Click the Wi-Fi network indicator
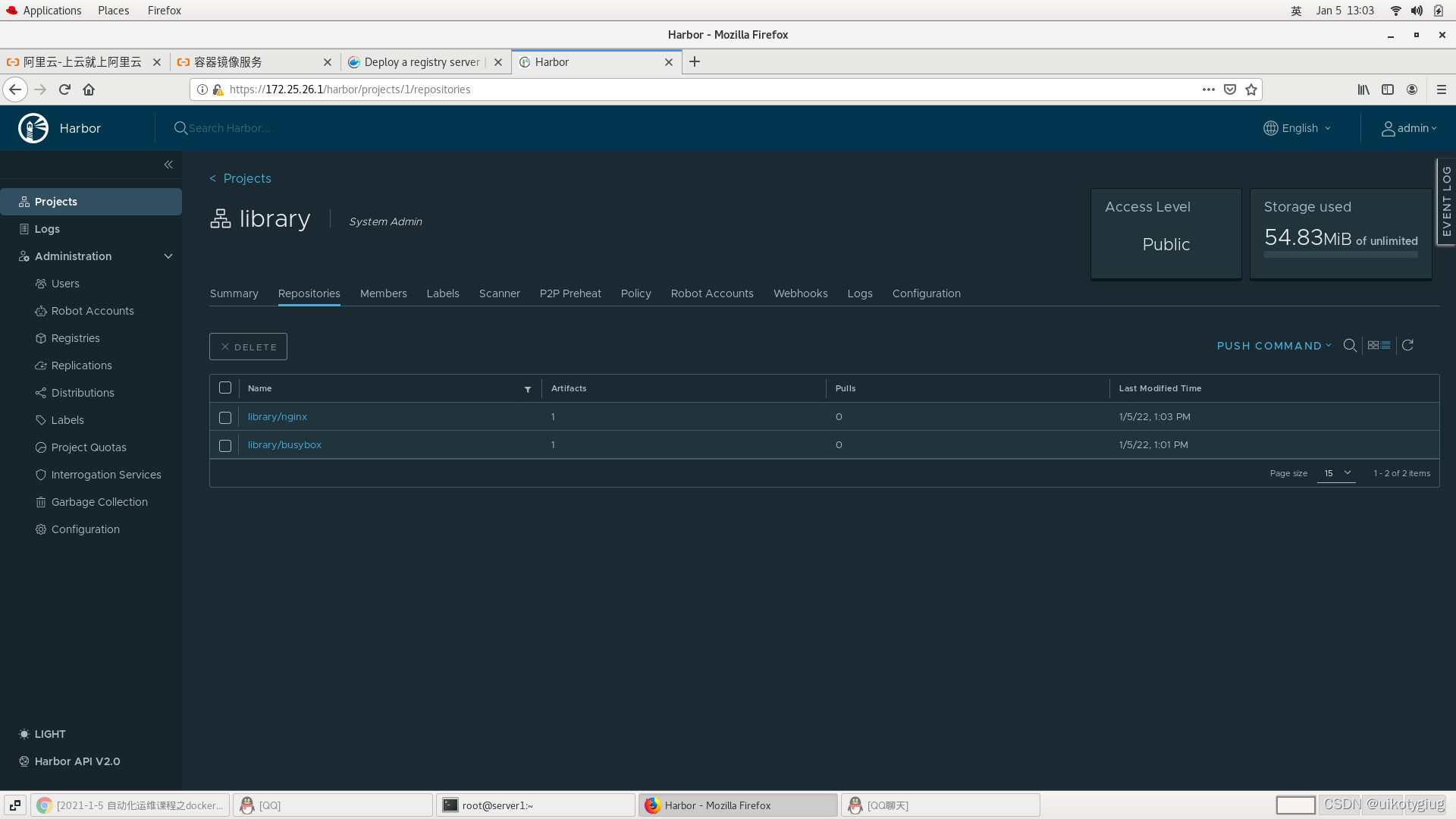 point(1395,11)
